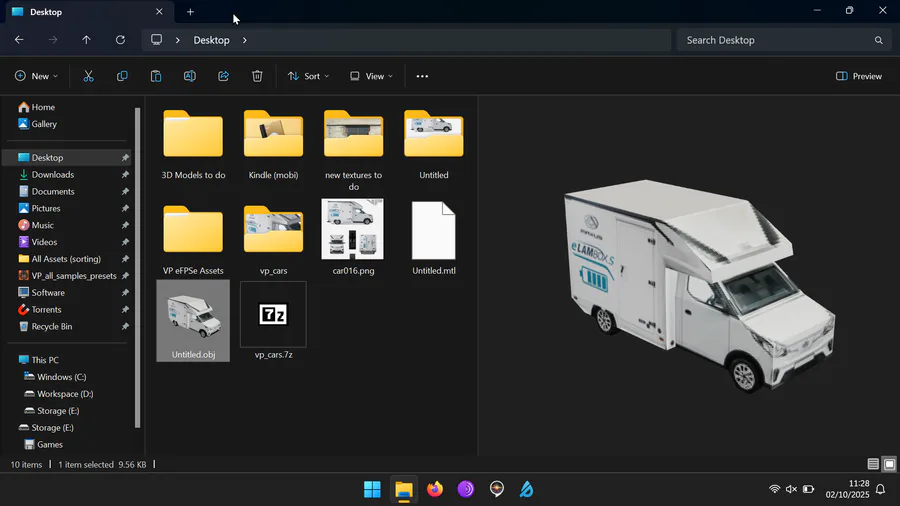This screenshot has width=900, height=506.
Task: Open the View dropdown
Action: 371,76
